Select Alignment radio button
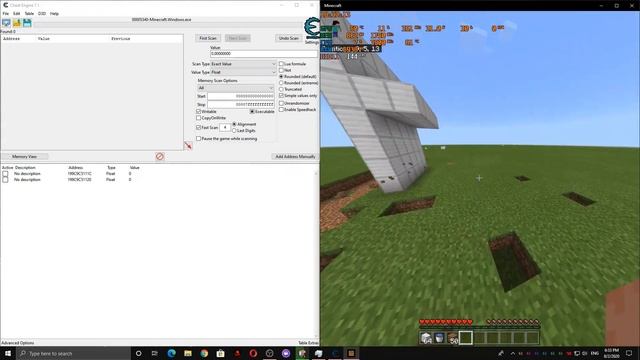This screenshot has height=360, width=640. pos(234,124)
